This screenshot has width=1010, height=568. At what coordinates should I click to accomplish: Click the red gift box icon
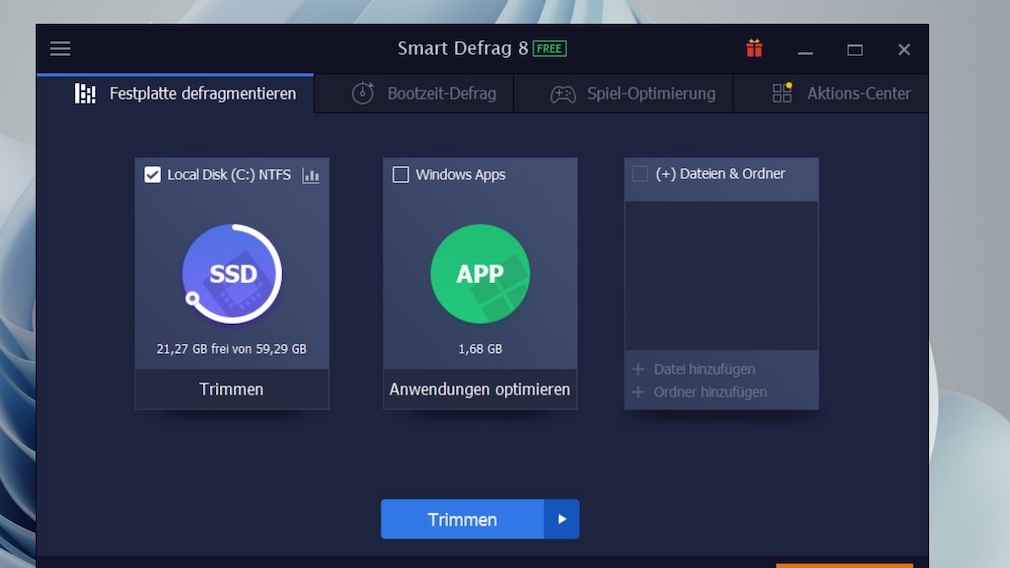click(x=754, y=49)
